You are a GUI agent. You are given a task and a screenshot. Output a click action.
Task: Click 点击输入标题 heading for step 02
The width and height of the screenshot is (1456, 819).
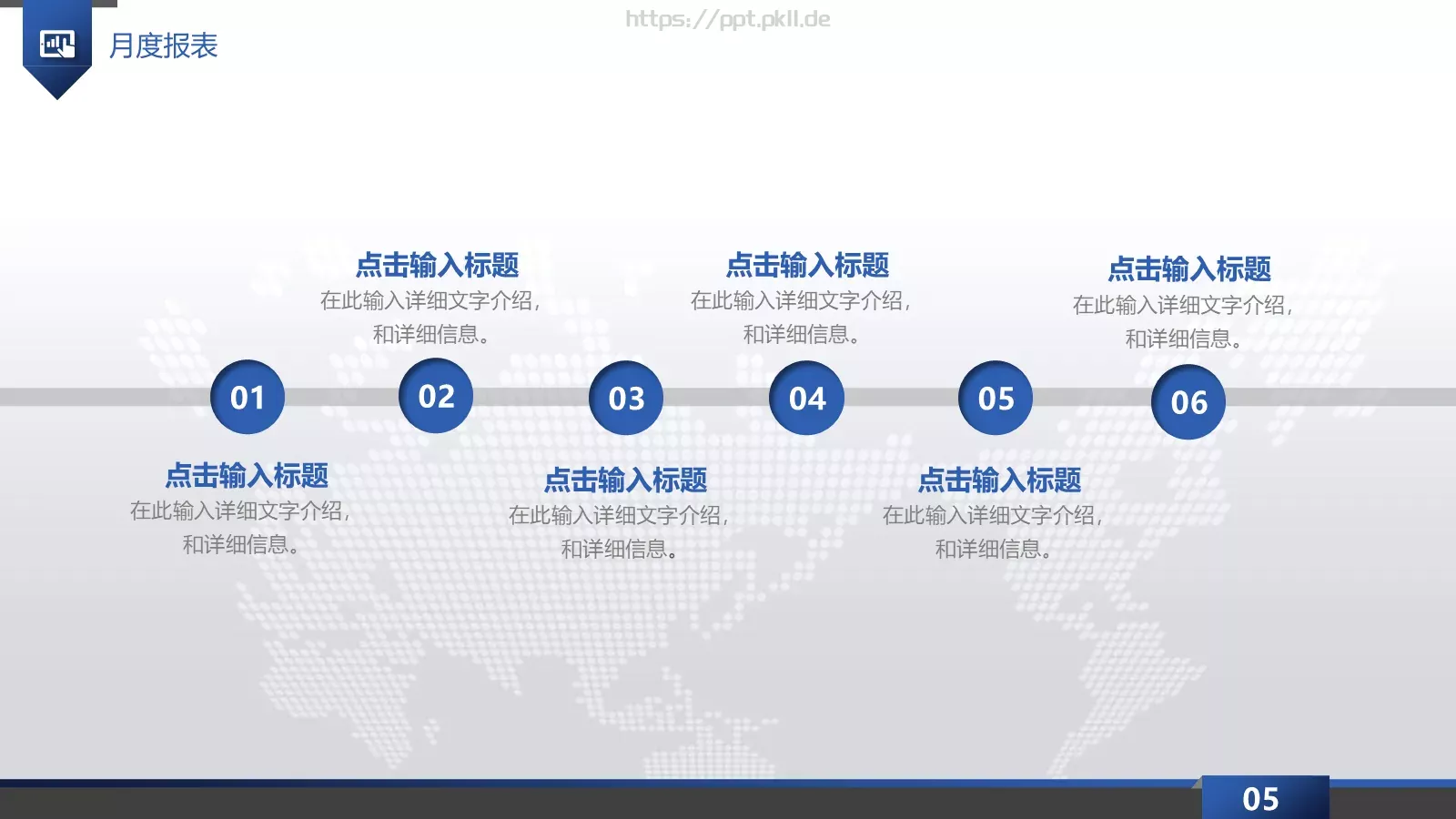[437, 265]
